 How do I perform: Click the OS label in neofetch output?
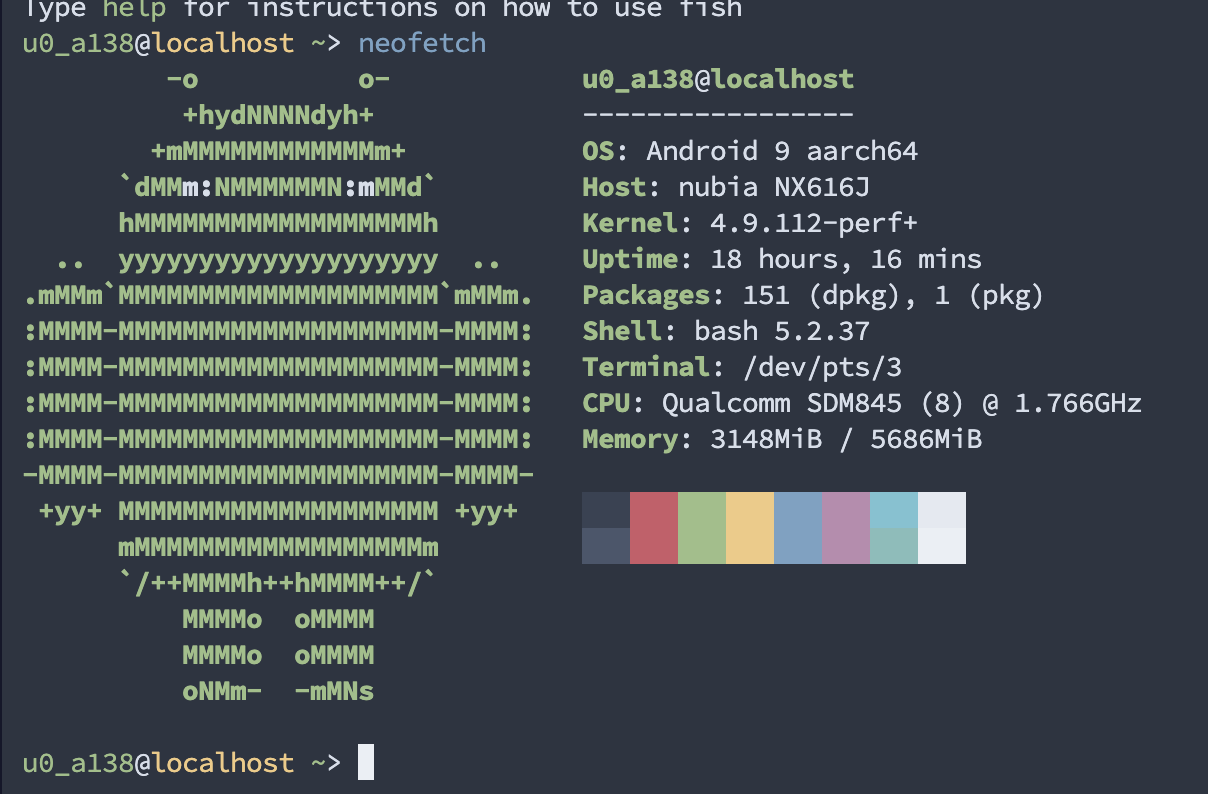tap(598, 151)
